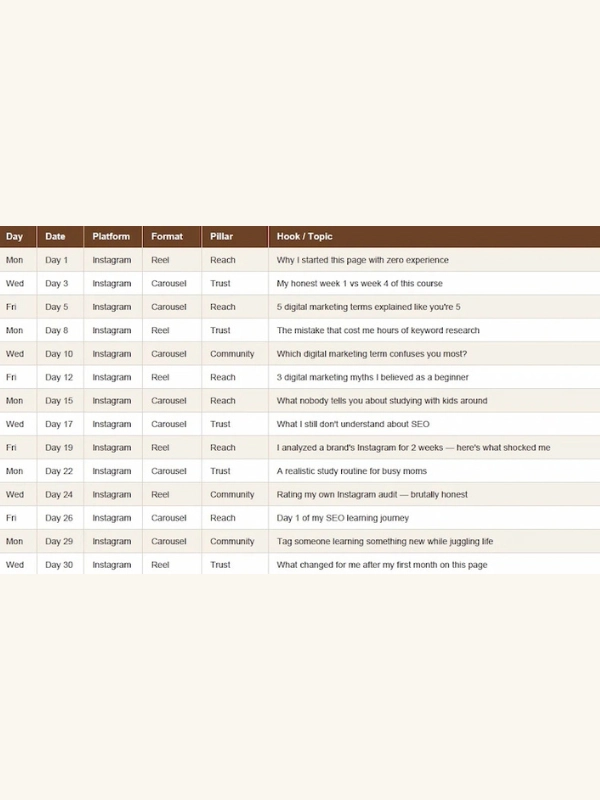Select the Reach pillar cell in Day 5 row
This screenshot has height=800, width=600.
coord(235,307)
